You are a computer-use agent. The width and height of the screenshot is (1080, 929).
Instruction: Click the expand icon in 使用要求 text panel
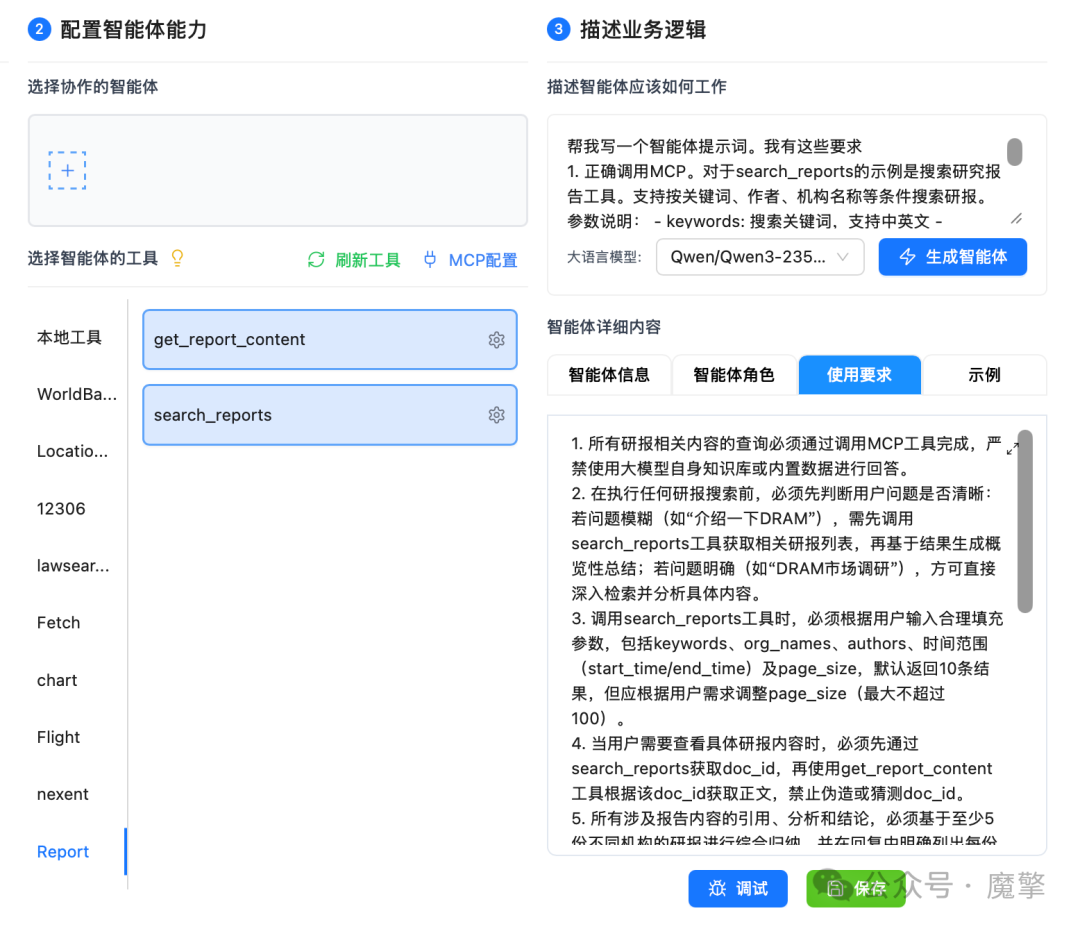1012,448
